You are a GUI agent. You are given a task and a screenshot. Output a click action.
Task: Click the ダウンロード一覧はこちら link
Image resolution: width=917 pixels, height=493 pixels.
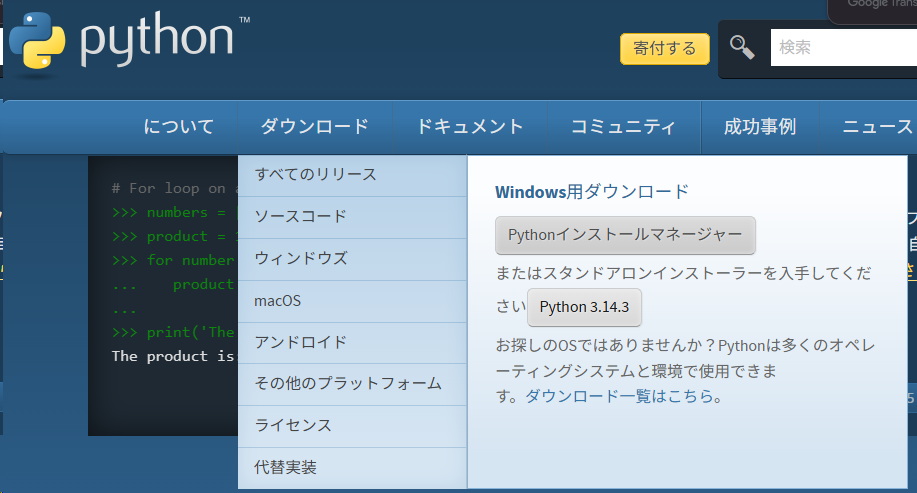click(x=619, y=396)
